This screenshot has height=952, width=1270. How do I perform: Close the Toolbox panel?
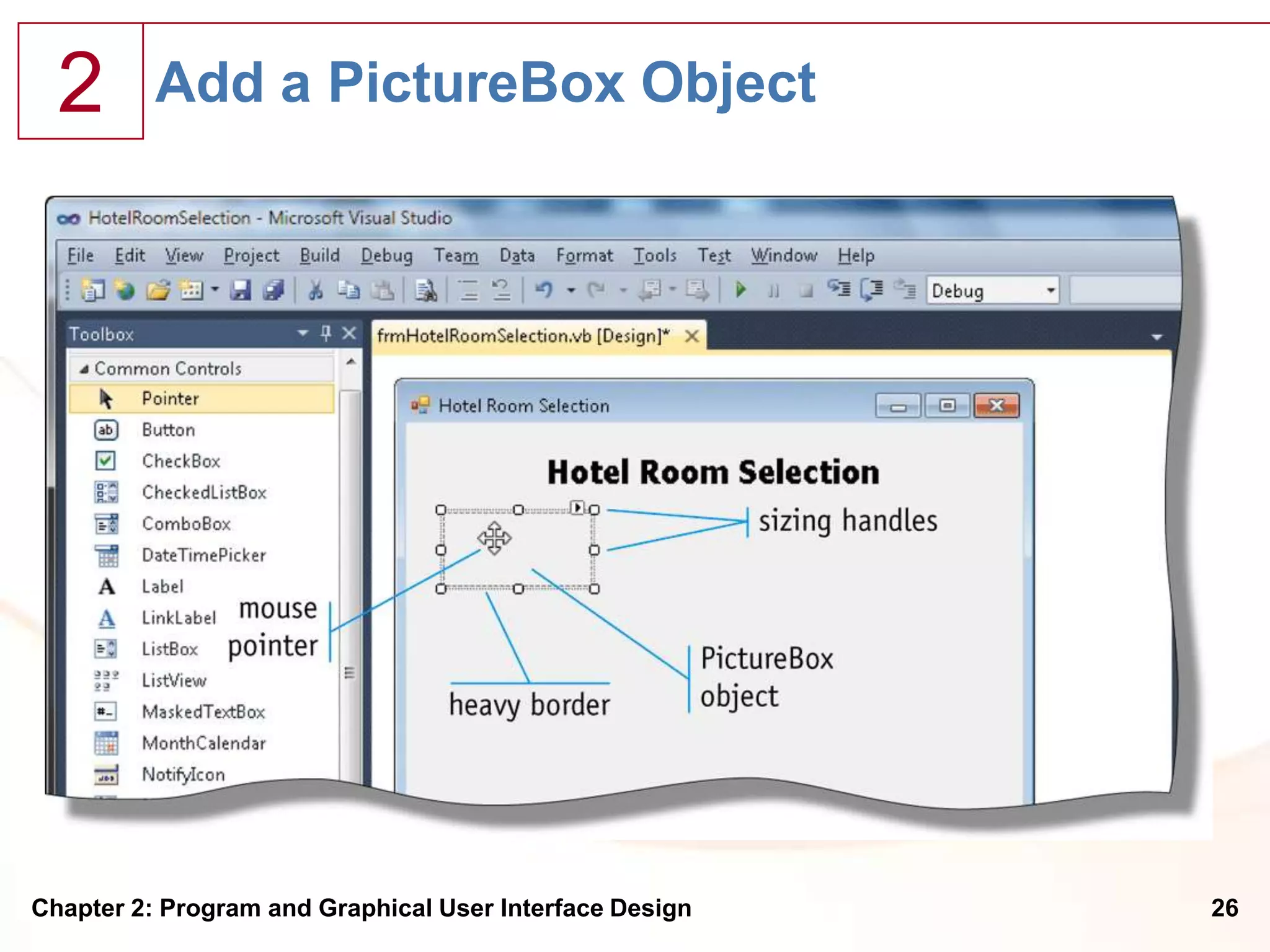pos(349,333)
